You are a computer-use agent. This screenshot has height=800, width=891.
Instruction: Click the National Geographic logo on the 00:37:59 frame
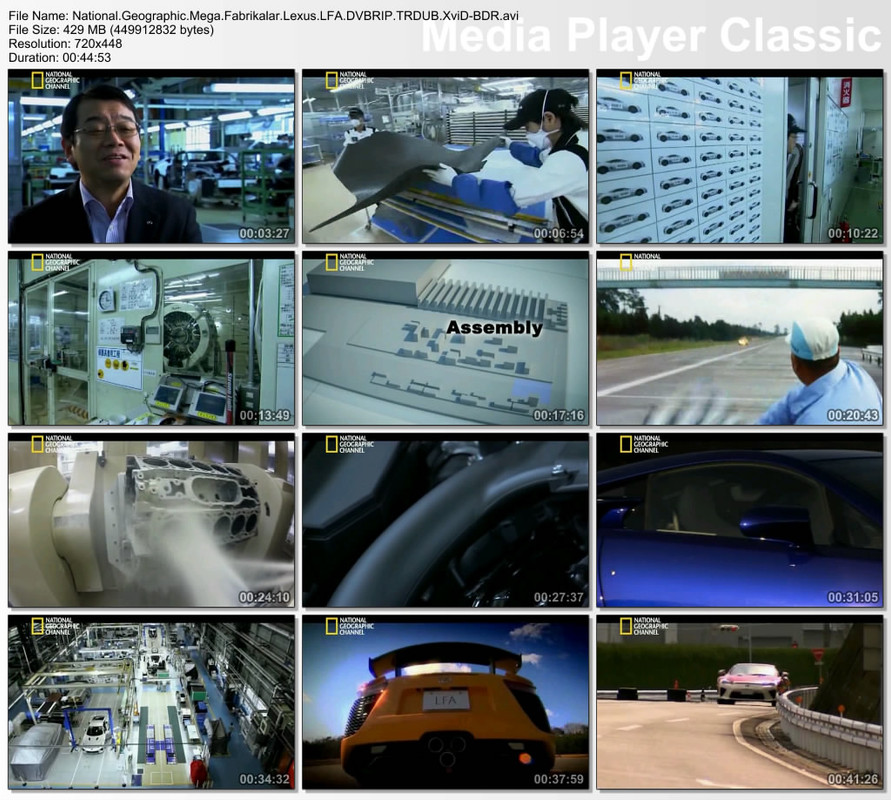[x=349, y=626]
